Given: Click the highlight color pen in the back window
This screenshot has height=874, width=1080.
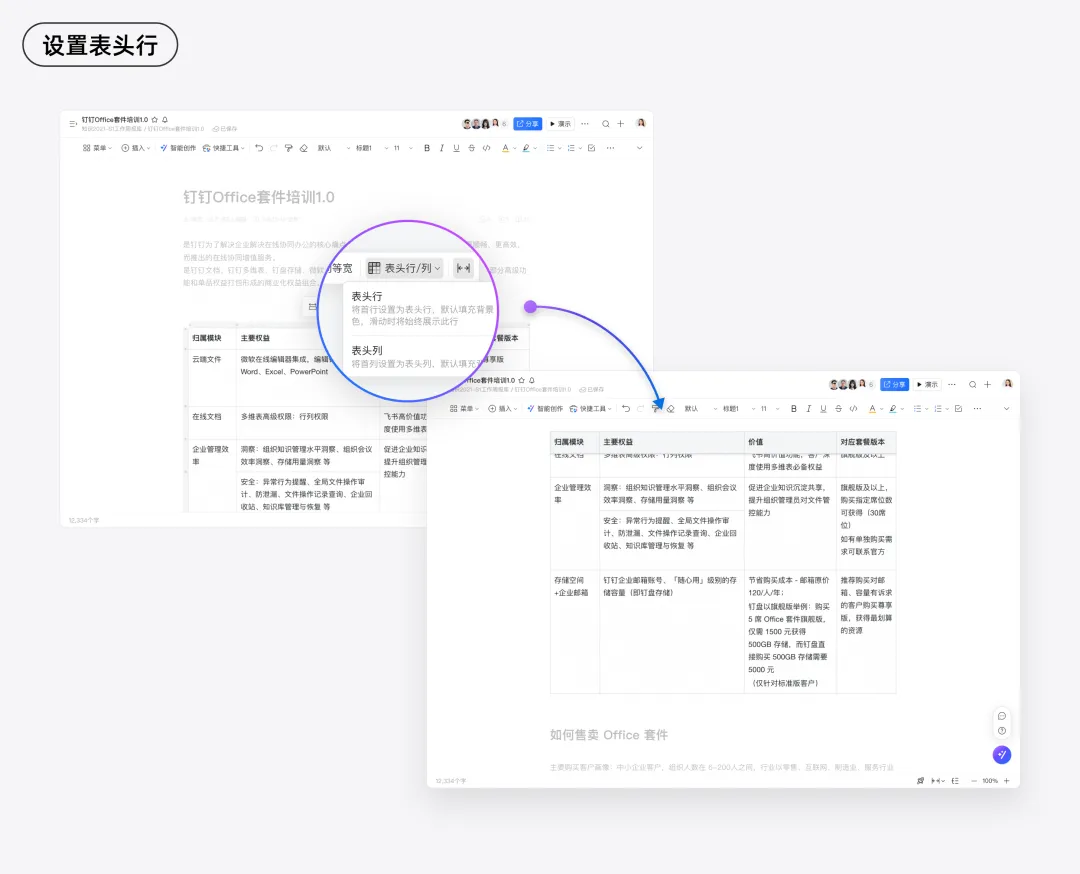Looking at the screenshot, I should 526,148.
